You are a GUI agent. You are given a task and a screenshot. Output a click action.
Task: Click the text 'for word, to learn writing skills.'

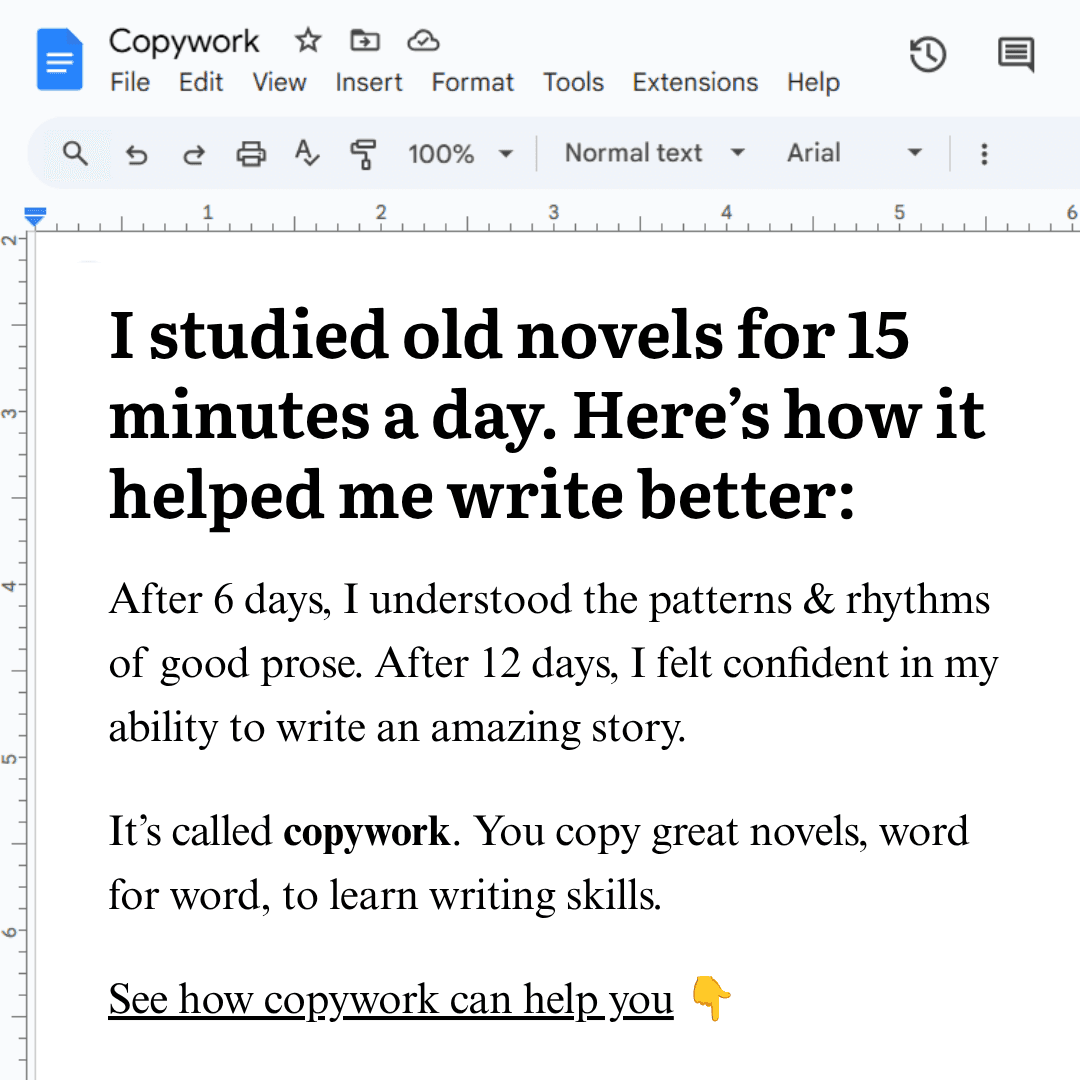[x=385, y=895]
